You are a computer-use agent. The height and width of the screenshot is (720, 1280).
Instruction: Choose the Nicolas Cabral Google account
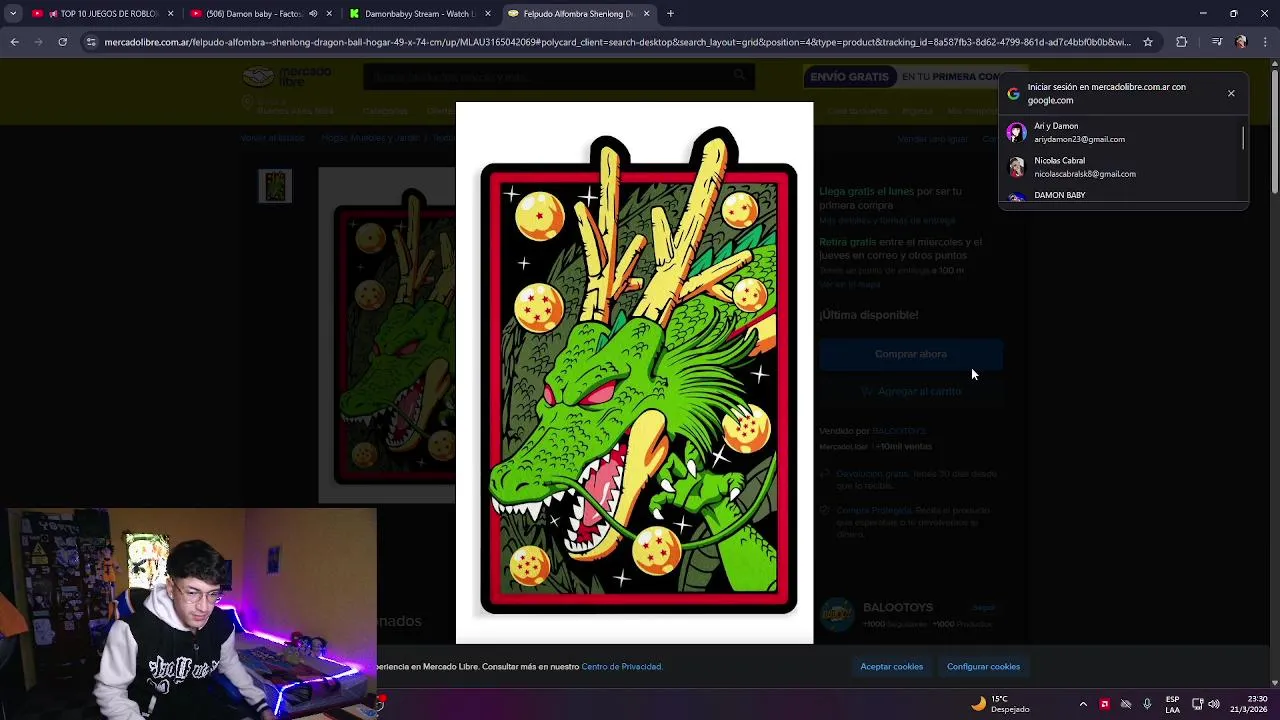coord(1120,167)
